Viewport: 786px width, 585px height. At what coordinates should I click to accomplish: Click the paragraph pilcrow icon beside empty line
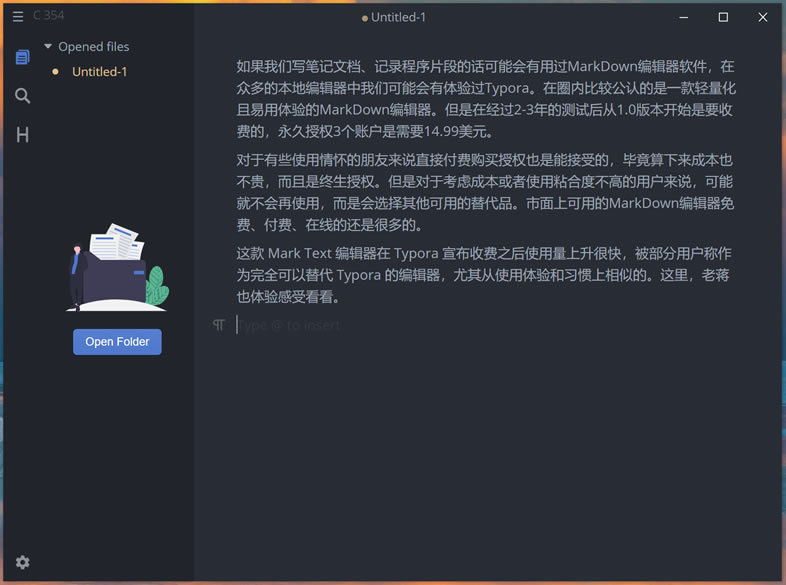pos(219,325)
